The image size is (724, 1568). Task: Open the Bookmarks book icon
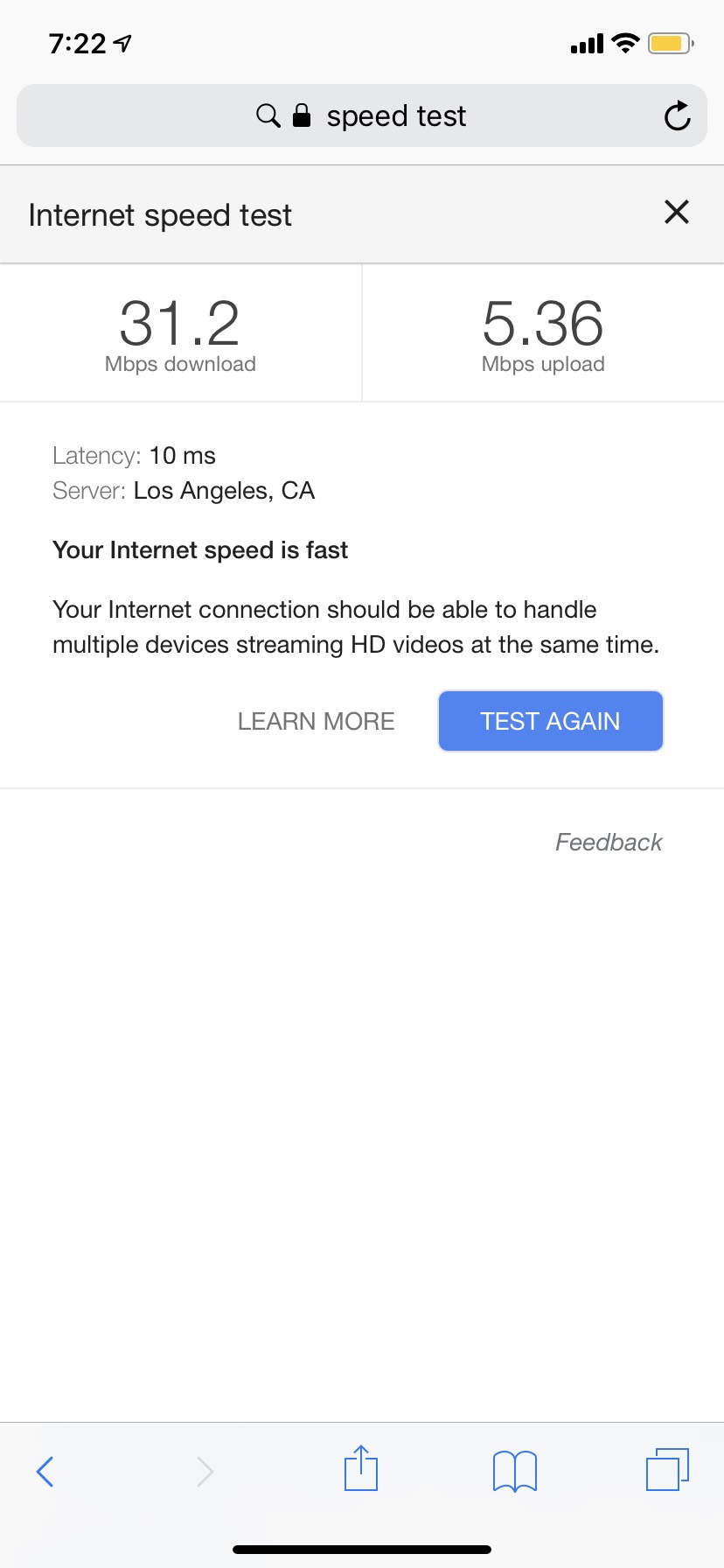pos(515,1471)
